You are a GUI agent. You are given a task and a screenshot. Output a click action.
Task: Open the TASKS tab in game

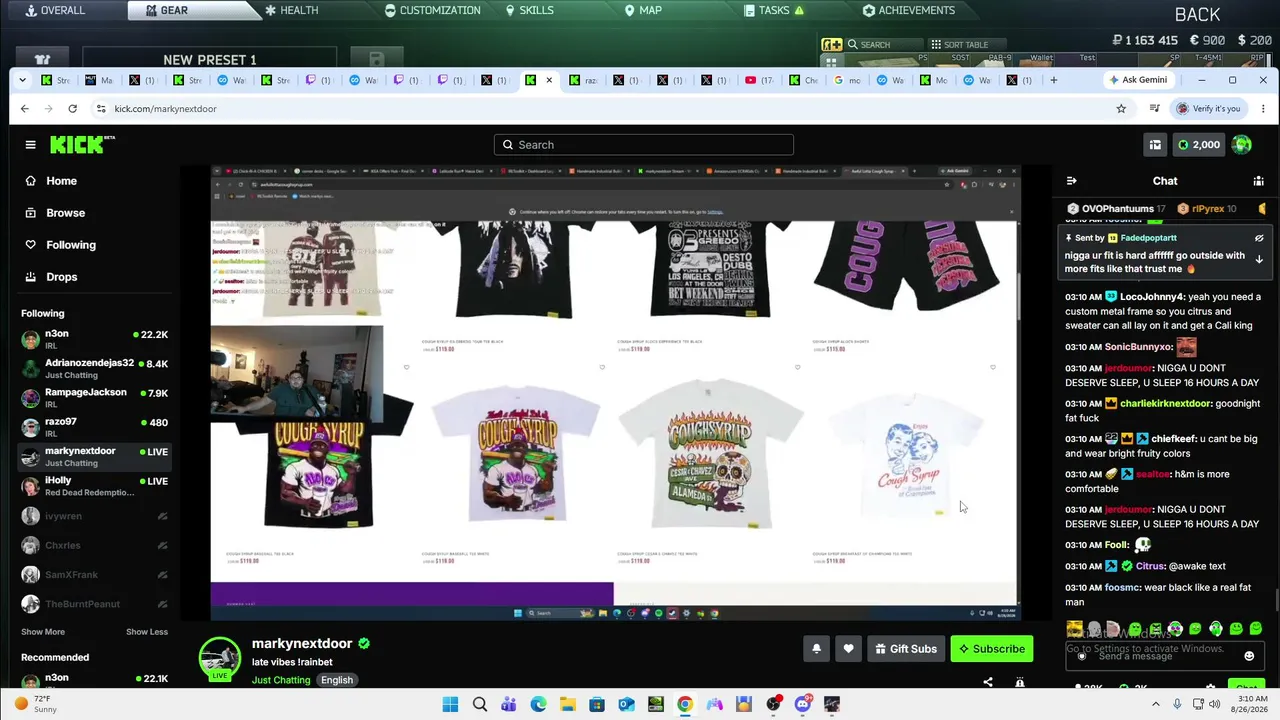[774, 10]
